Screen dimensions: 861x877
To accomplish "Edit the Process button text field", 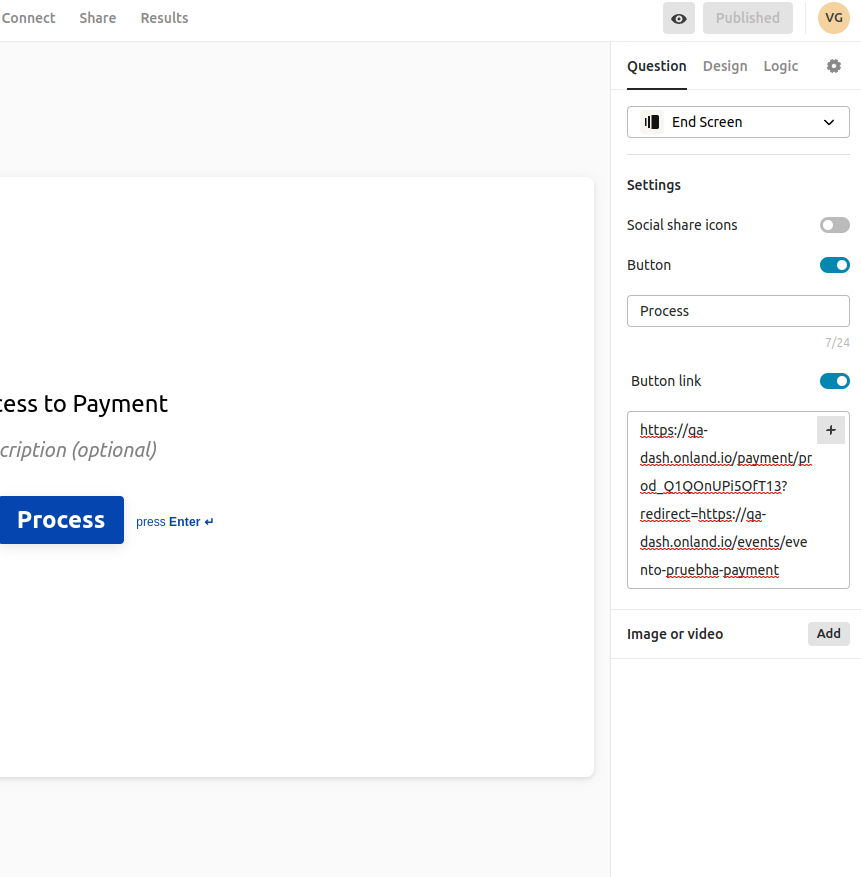I will click(x=738, y=311).
